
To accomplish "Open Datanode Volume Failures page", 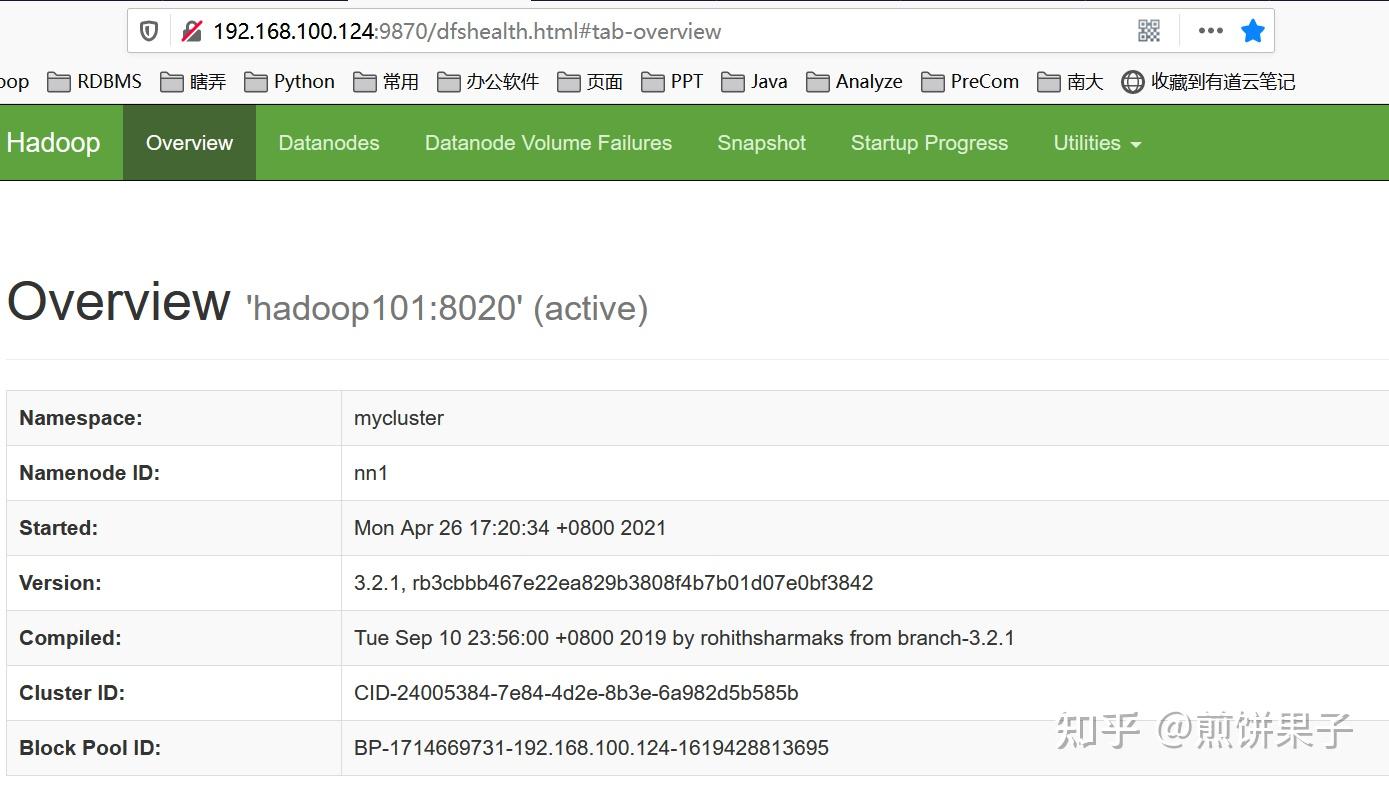I will click(547, 142).
